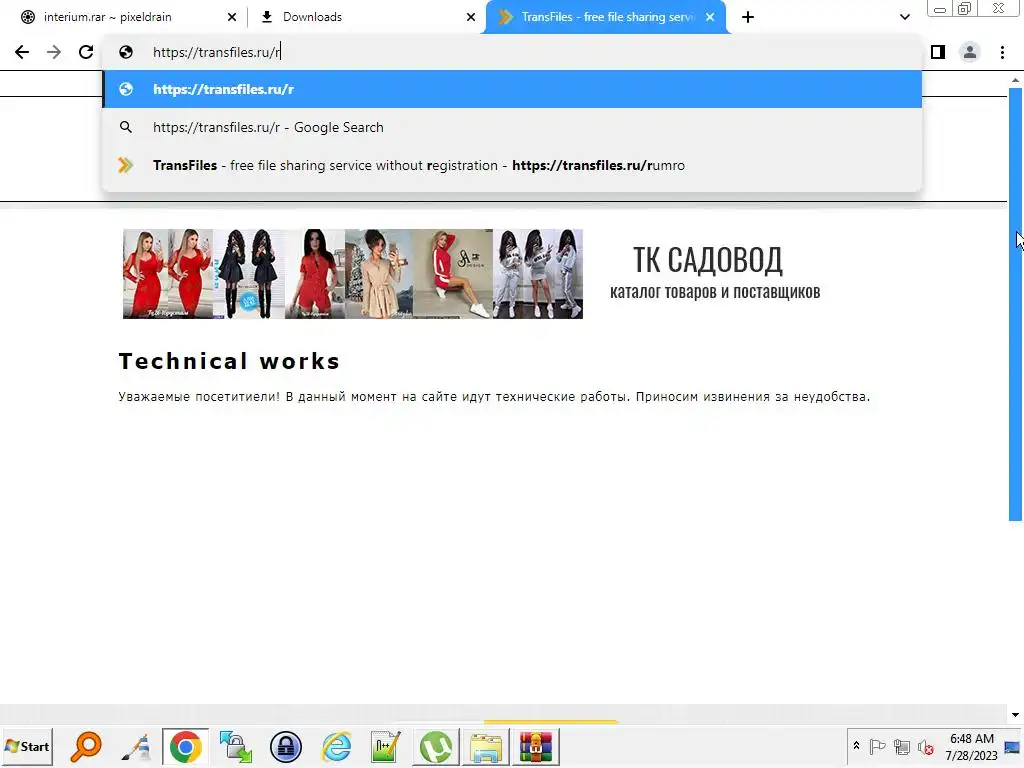Close the Downloads tab

(471, 18)
